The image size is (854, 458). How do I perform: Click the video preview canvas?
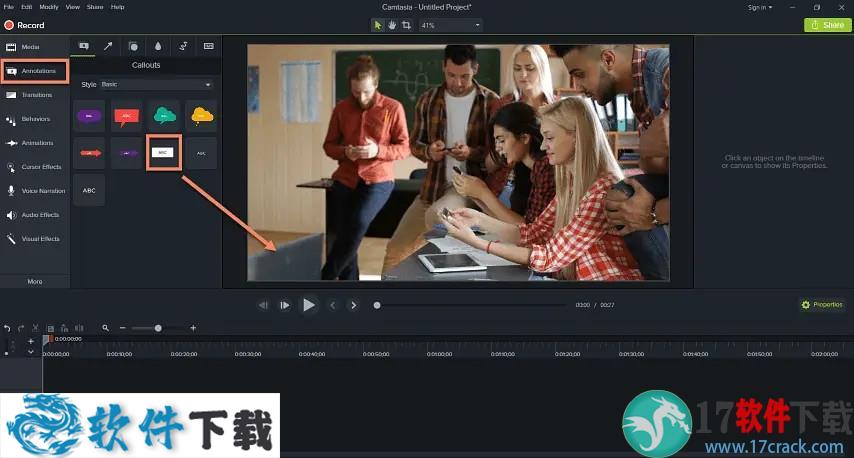coord(458,163)
